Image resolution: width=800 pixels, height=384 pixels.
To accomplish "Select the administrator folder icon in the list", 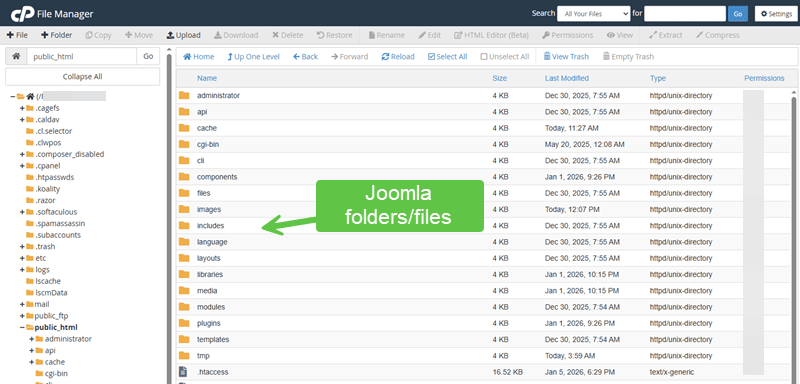I will pyautogui.click(x=184, y=95).
